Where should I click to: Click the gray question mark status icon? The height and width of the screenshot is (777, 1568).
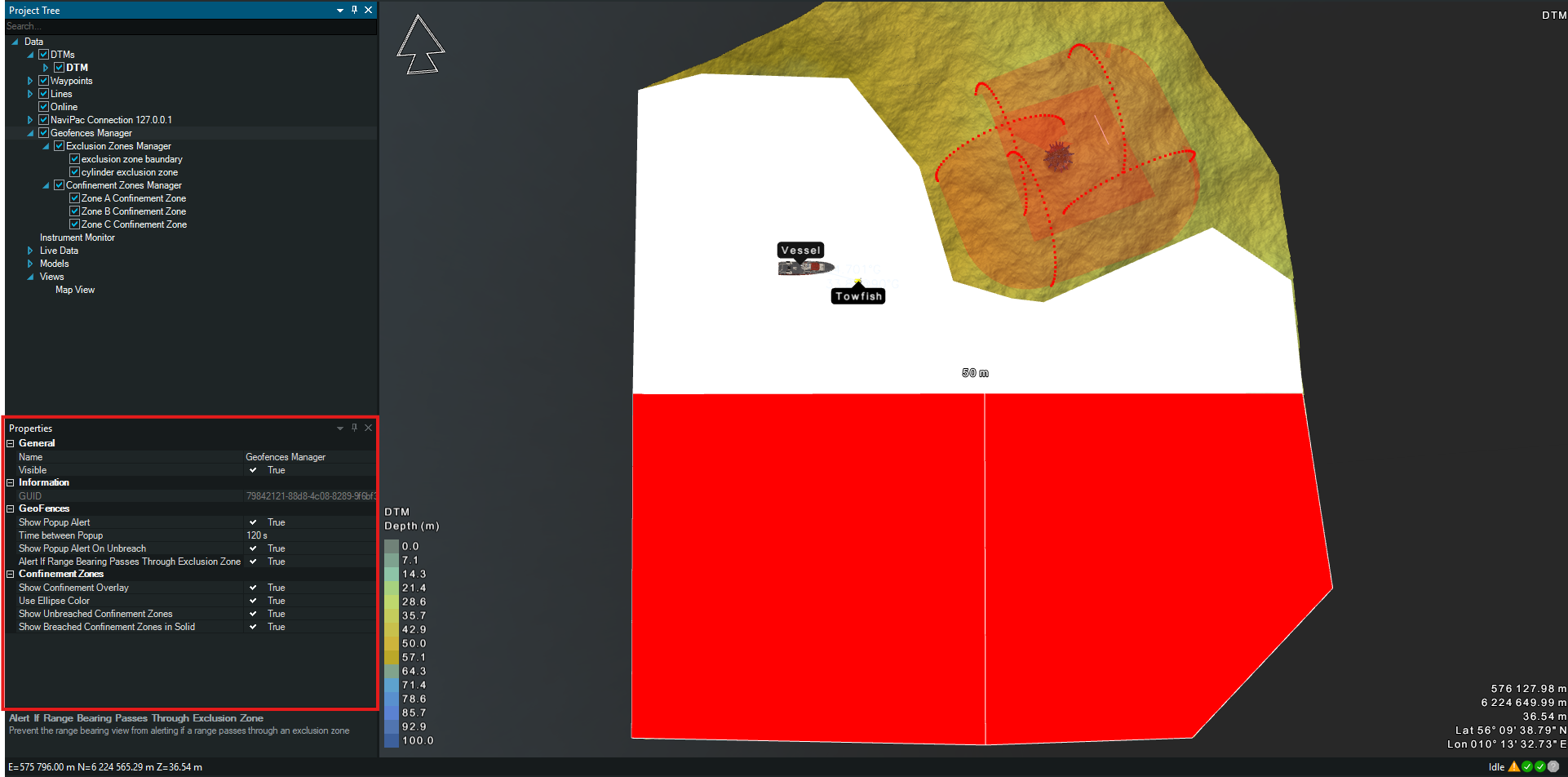pyautogui.click(x=1553, y=766)
